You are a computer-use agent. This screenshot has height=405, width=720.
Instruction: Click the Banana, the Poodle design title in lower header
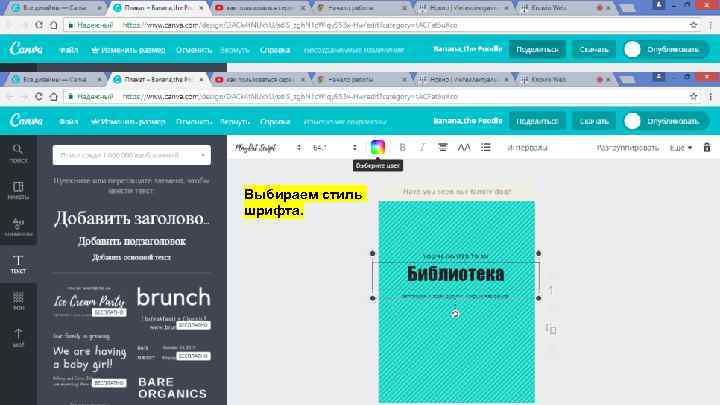point(467,121)
